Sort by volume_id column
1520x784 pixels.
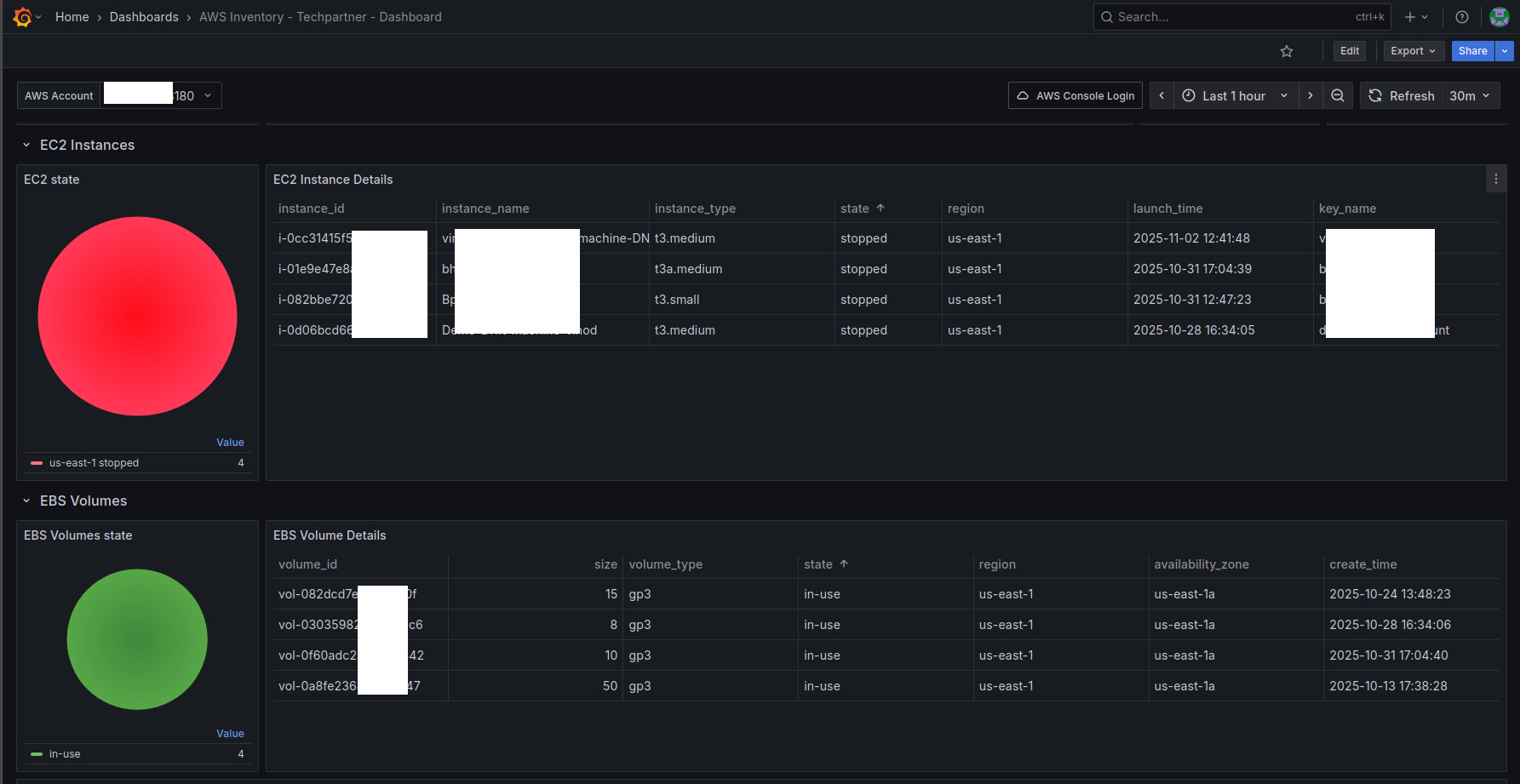pyautogui.click(x=307, y=564)
